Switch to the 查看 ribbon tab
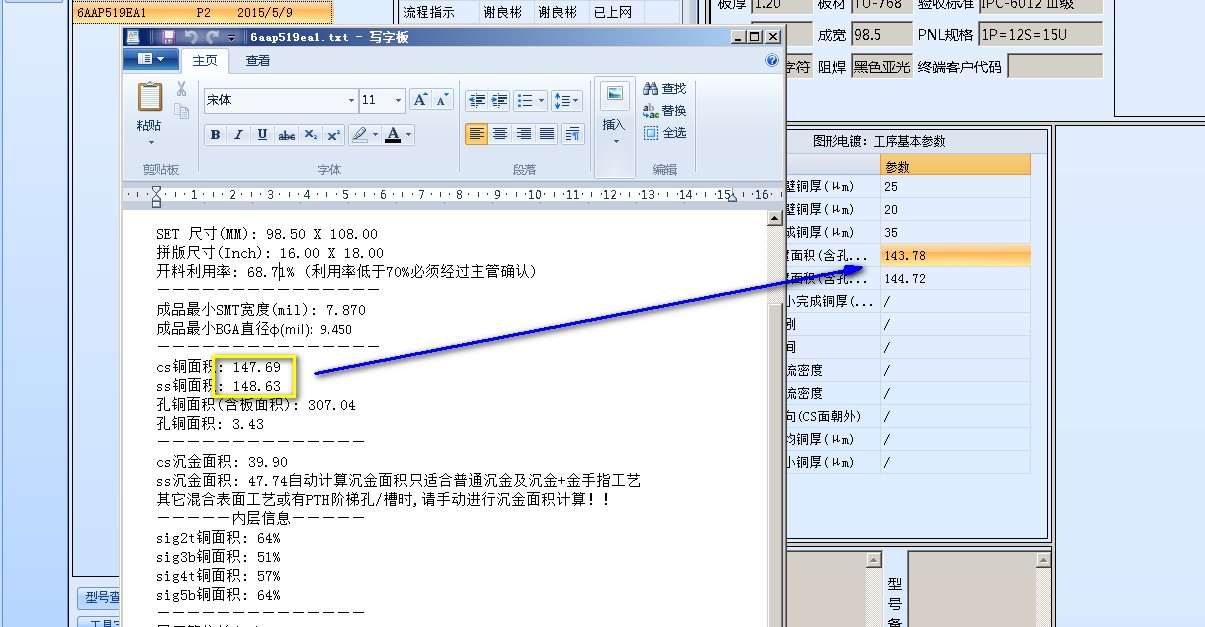Viewport: 1205px width, 627px height. click(x=258, y=60)
